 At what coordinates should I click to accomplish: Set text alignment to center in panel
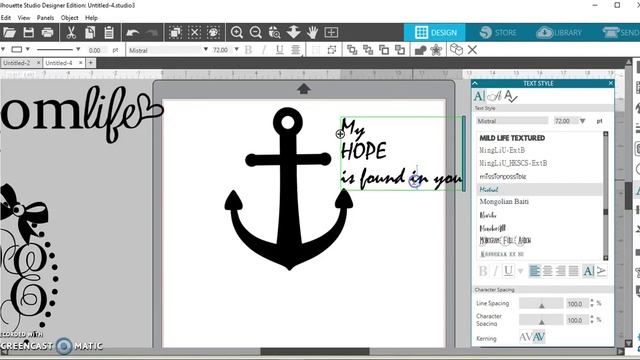(547, 271)
